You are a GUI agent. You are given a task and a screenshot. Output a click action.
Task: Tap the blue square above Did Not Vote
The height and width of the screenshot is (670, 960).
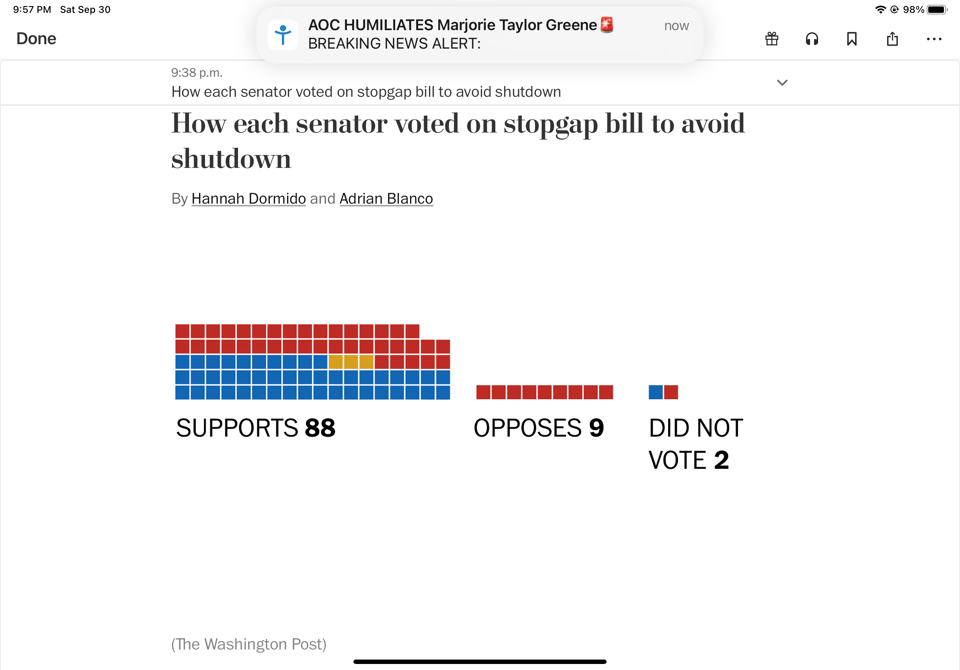(x=656, y=392)
